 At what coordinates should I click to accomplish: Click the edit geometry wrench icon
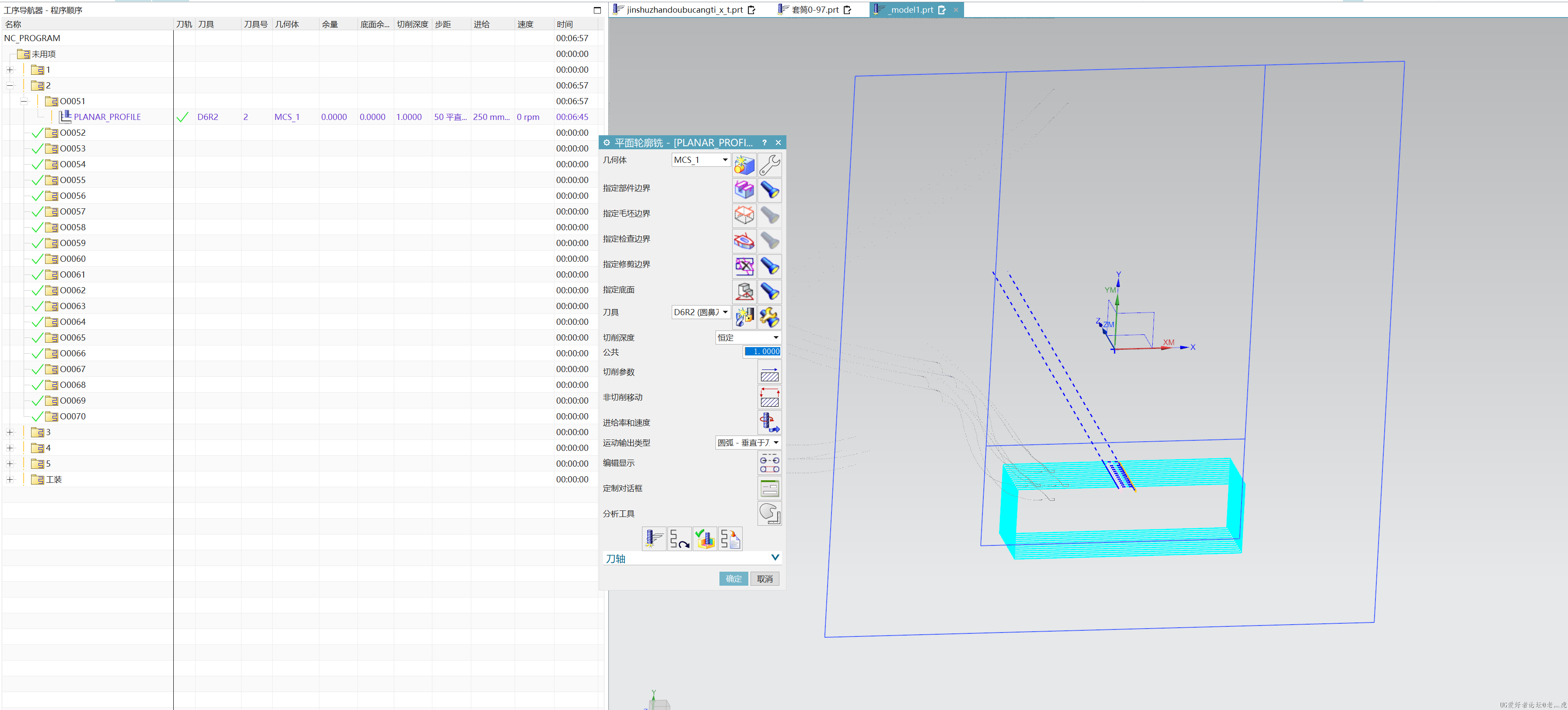pos(769,165)
